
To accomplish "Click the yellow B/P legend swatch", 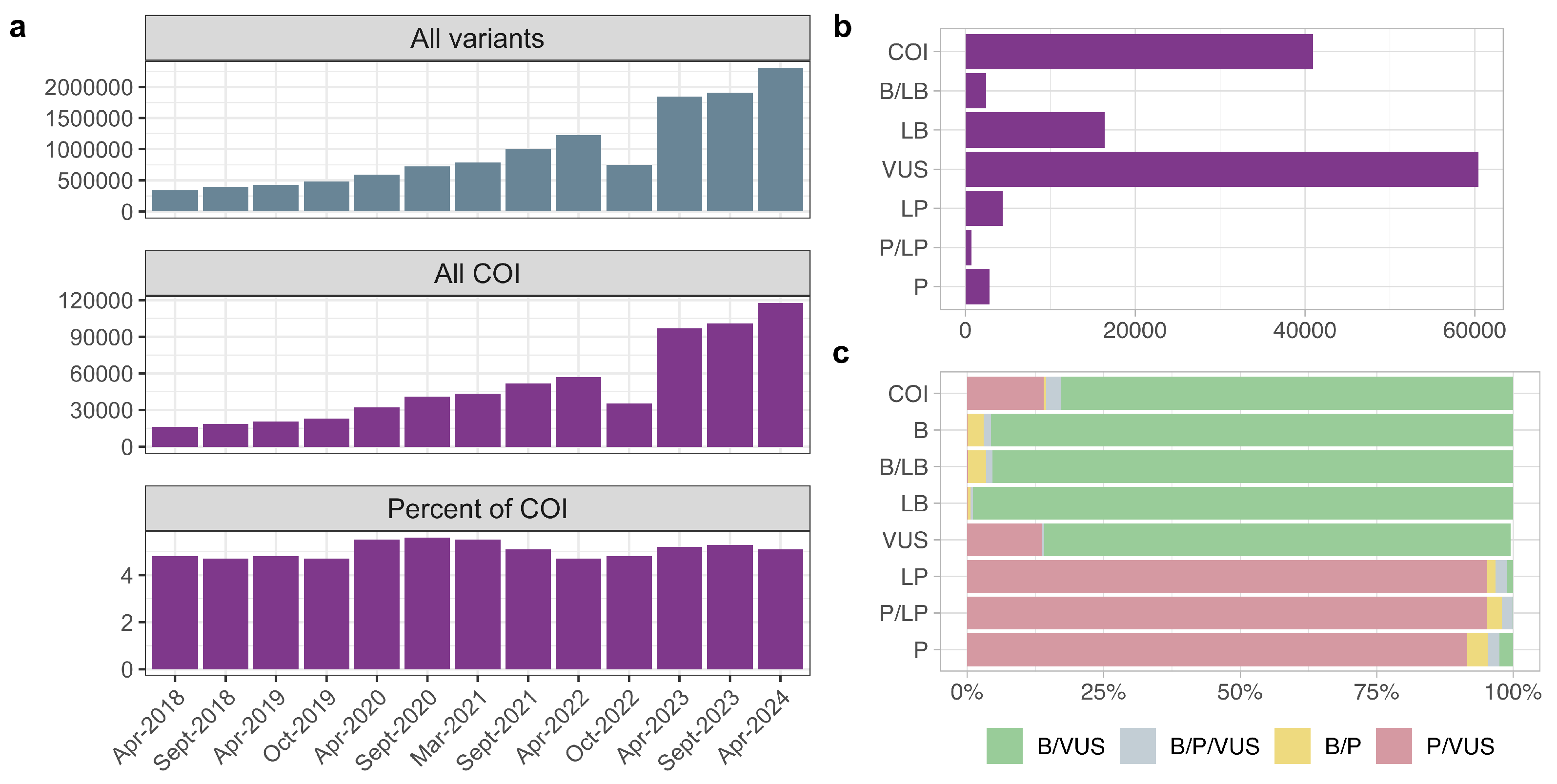I will pyautogui.click(x=1292, y=746).
